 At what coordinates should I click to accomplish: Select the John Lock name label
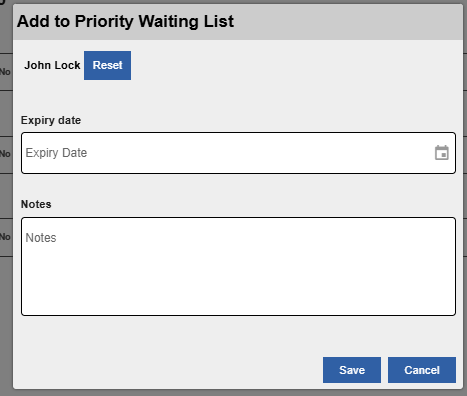coord(52,65)
